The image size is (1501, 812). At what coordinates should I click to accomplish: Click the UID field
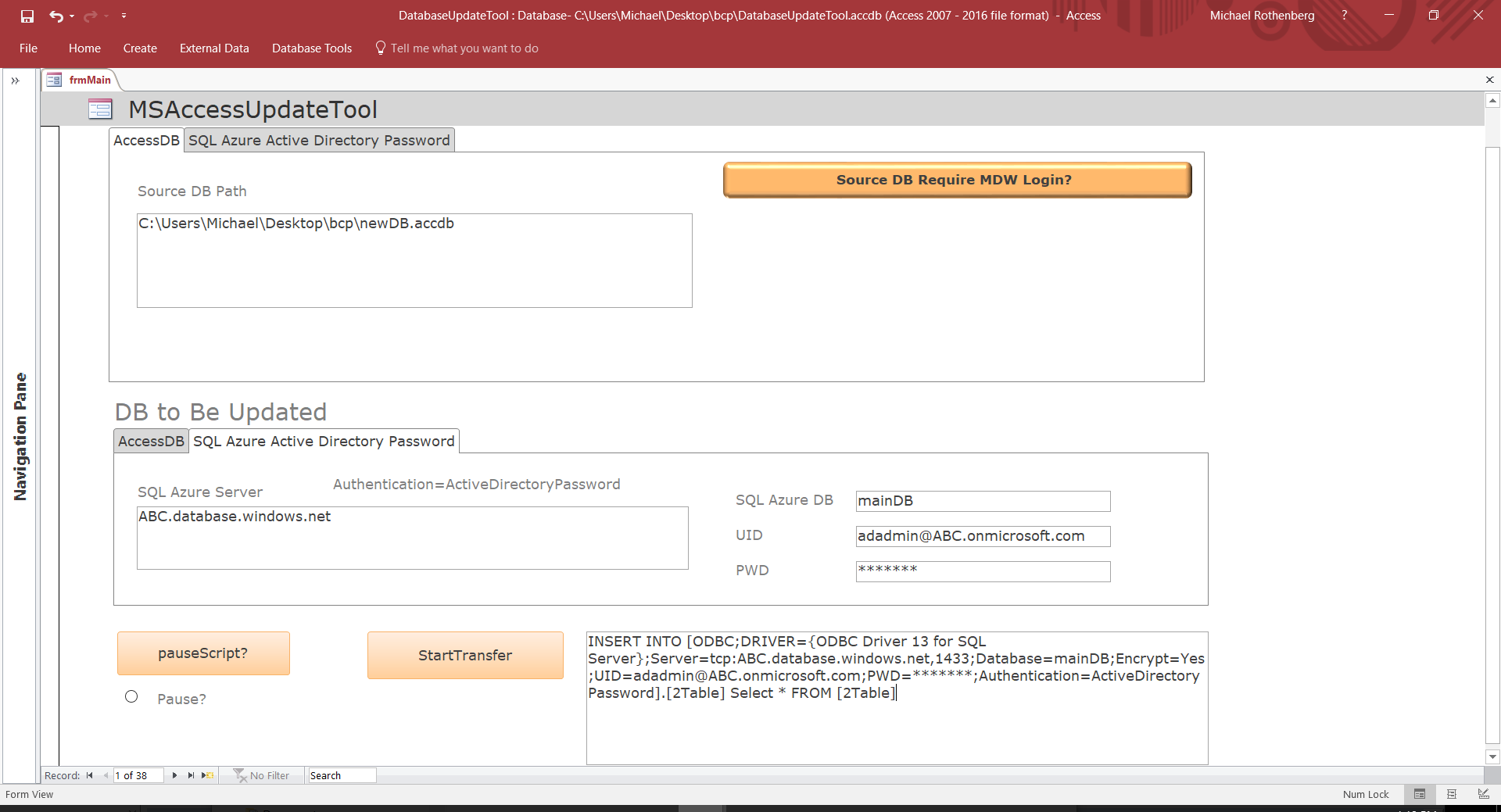click(983, 536)
